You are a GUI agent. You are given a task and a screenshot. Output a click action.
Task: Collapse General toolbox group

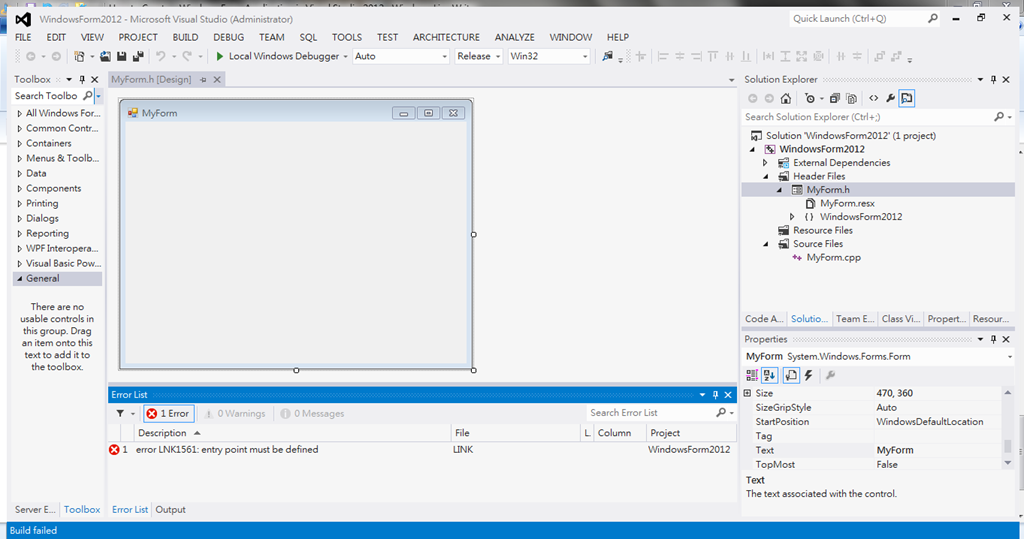20,278
